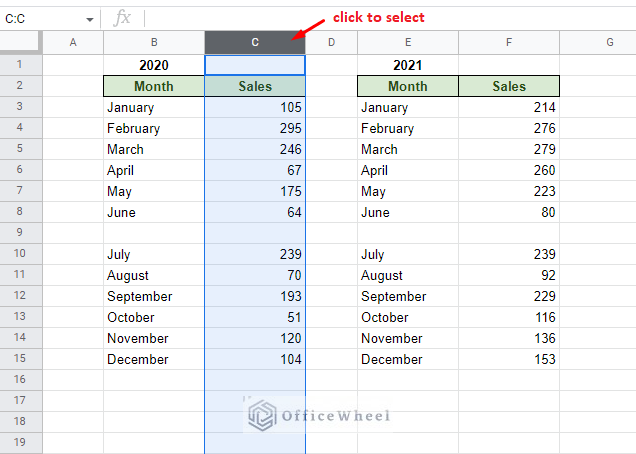Screen dimensions: 636x454
Task: Select column B header
Action: (x=154, y=42)
